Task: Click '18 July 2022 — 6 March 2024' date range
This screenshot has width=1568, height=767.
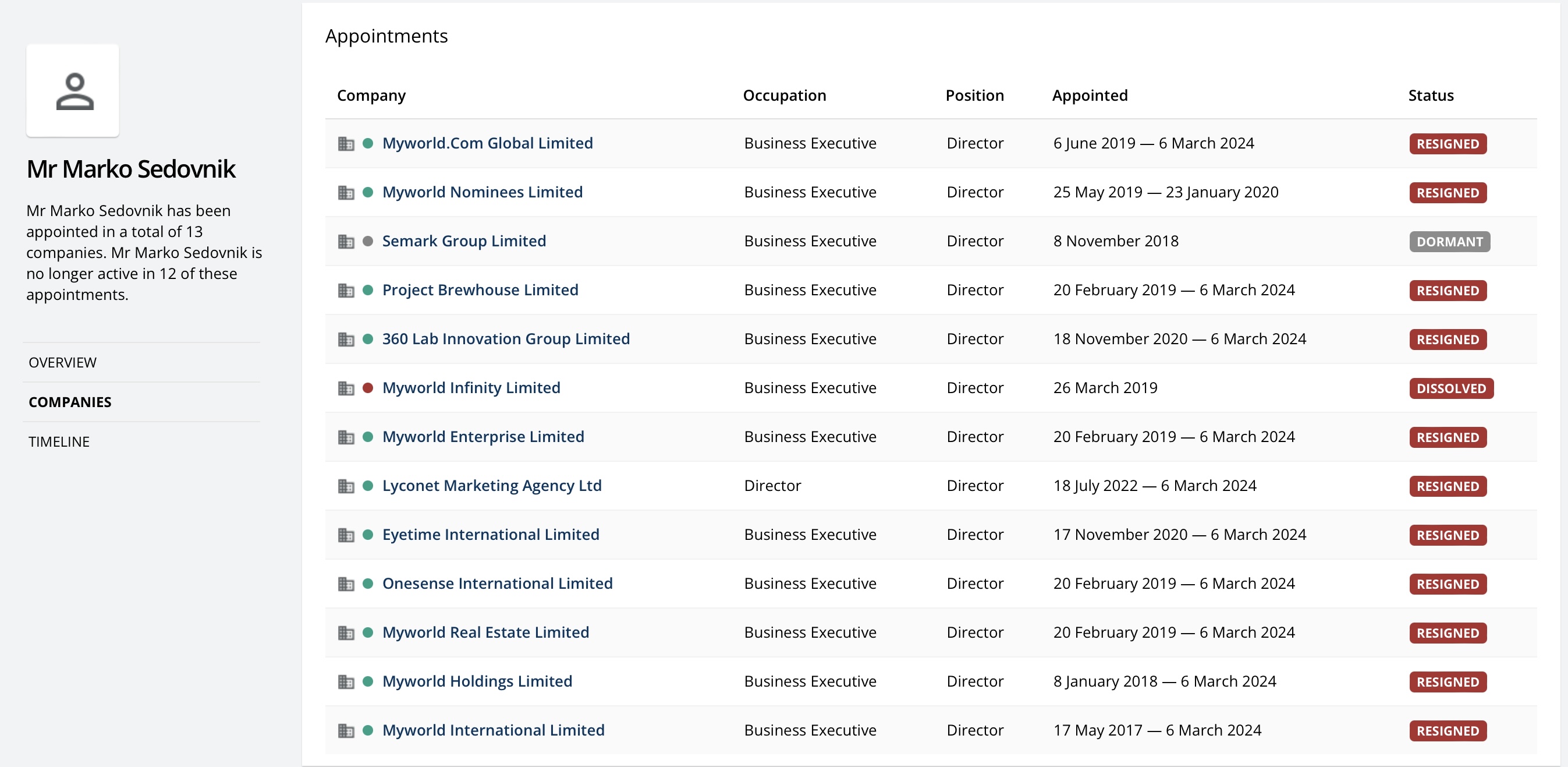Action: [x=1155, y=486]
